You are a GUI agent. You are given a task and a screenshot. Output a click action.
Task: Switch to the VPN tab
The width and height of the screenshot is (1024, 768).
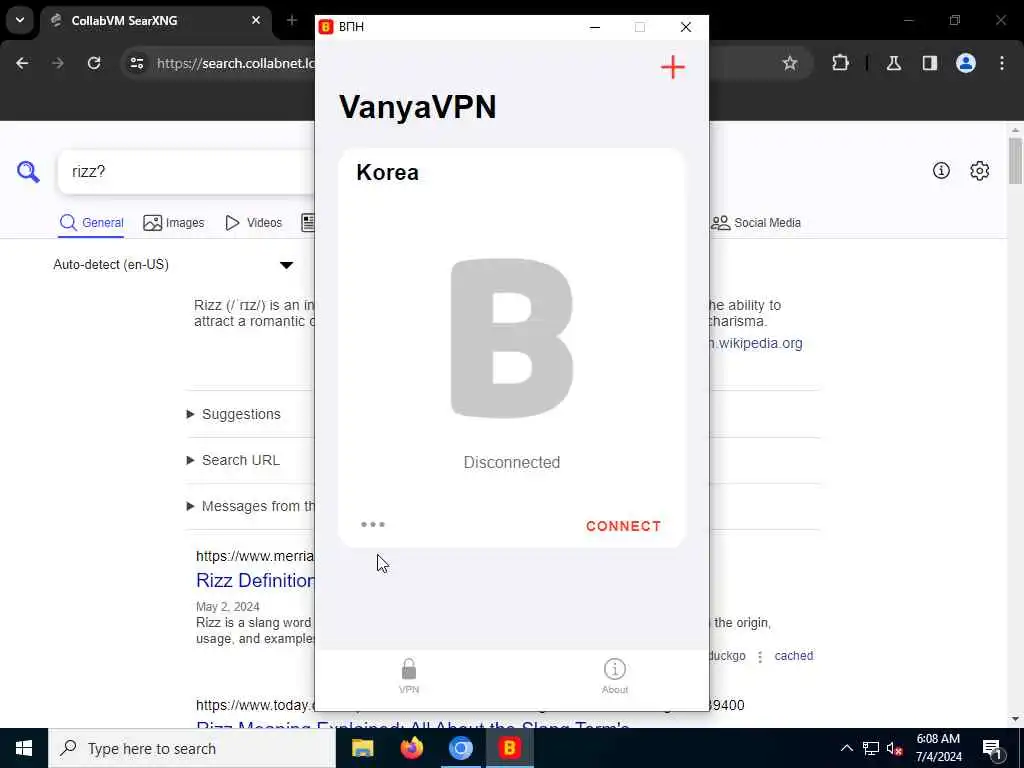point(409,677)
